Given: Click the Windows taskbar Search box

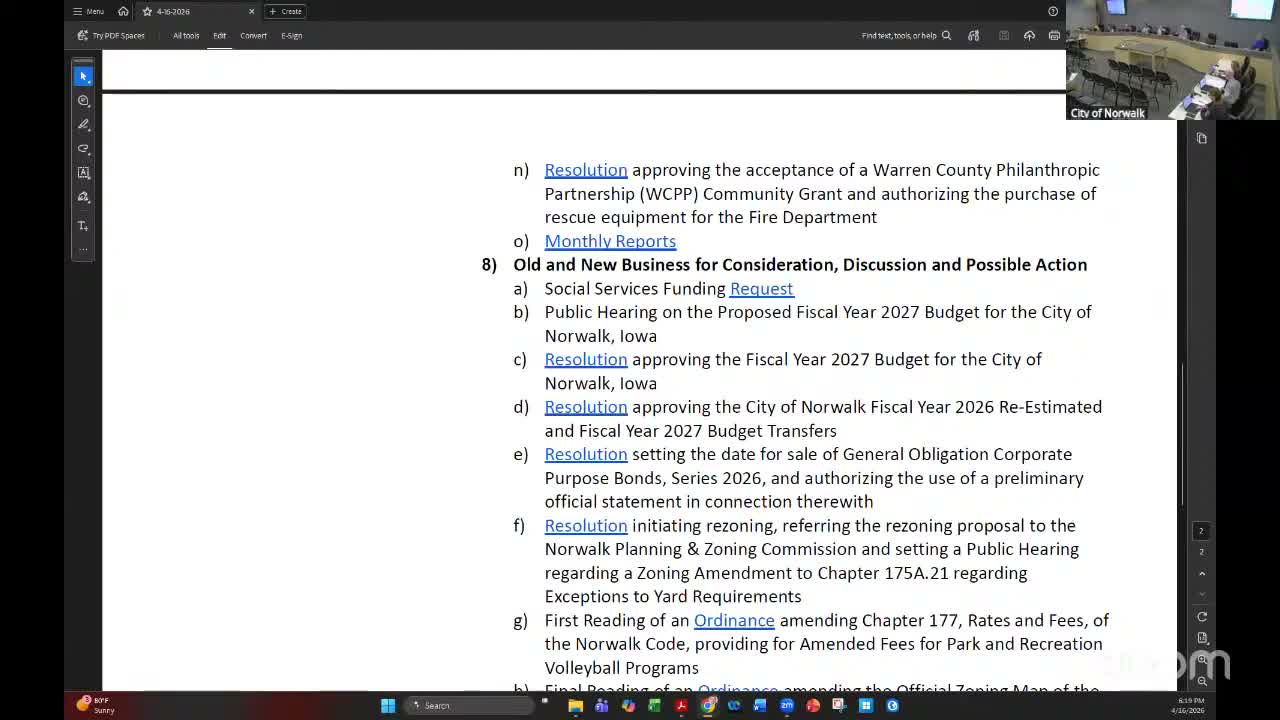Looking at the screenshot, I should (467, 705).
